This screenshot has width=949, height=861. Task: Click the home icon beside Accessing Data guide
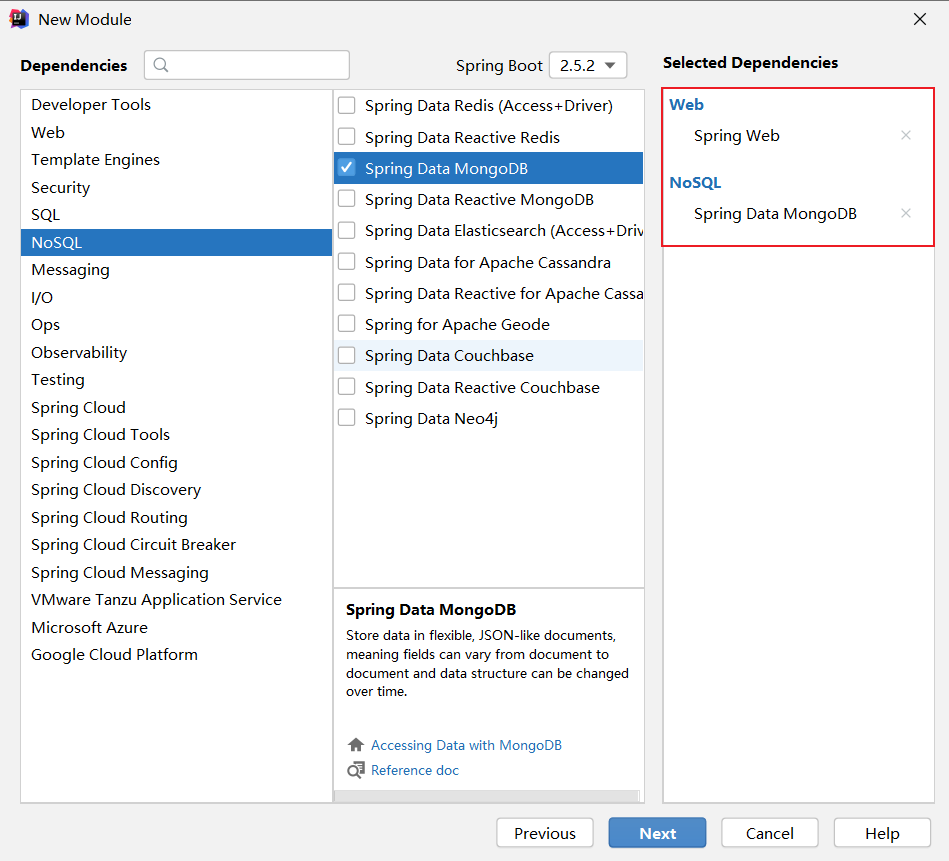click(356, 745)
